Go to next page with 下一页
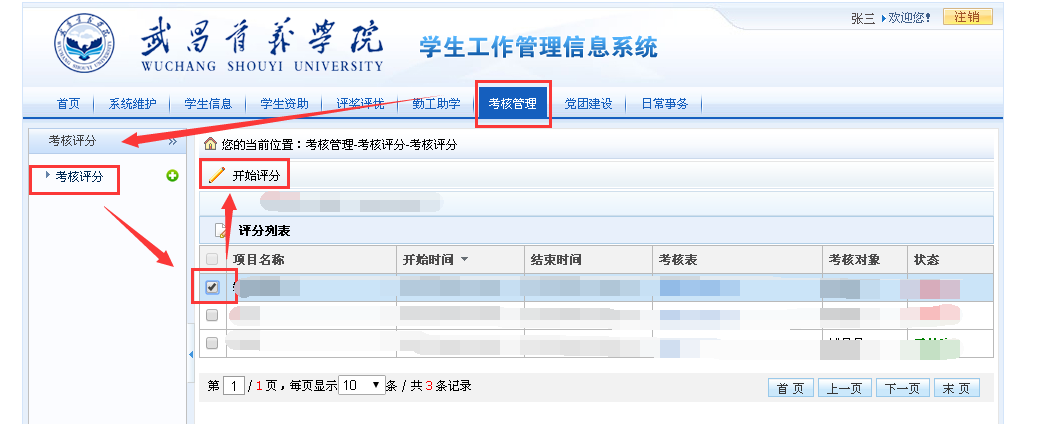The width and height of the screenshot is (1061, 424). pyautogui.click(x=902, y=389)
